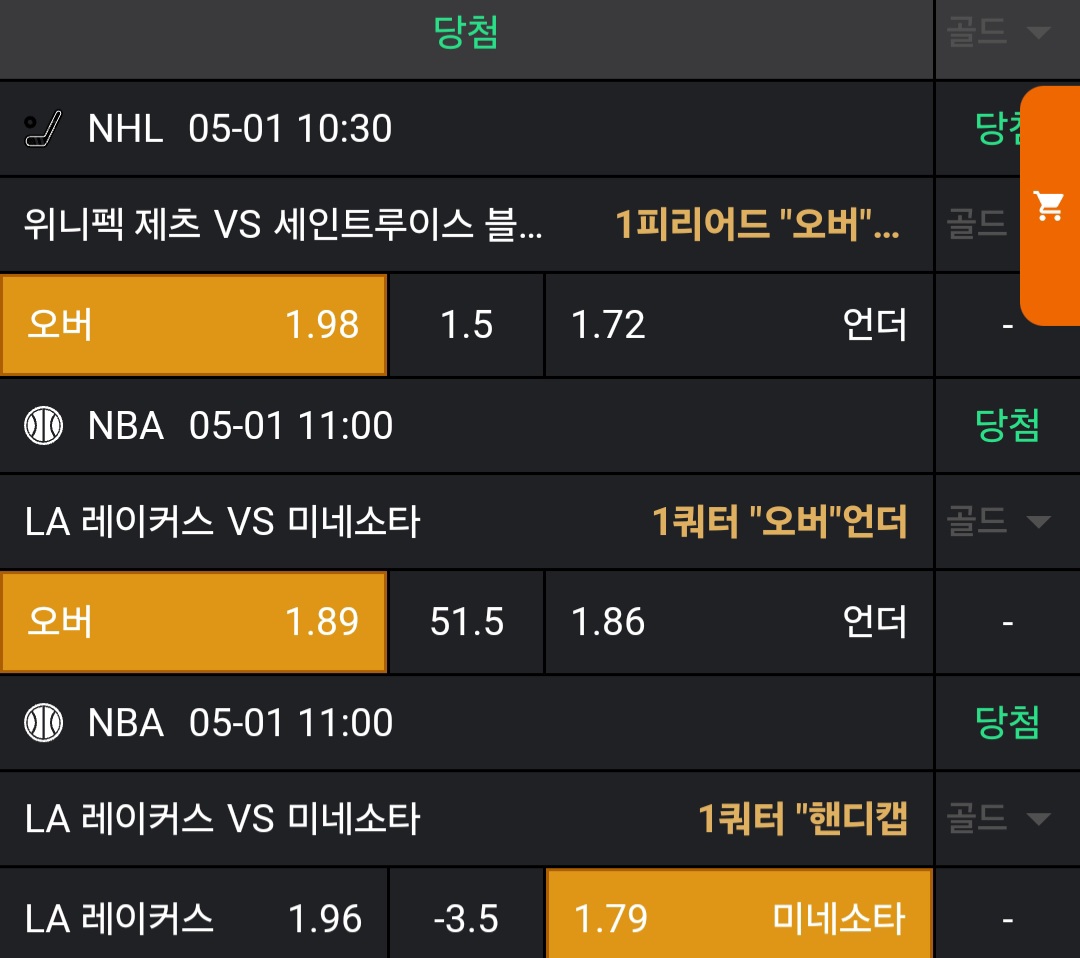Click basketball icon above the 1쿼터 오버언더 match
This screenshot has height=958, width=1080.
[43, 426]
